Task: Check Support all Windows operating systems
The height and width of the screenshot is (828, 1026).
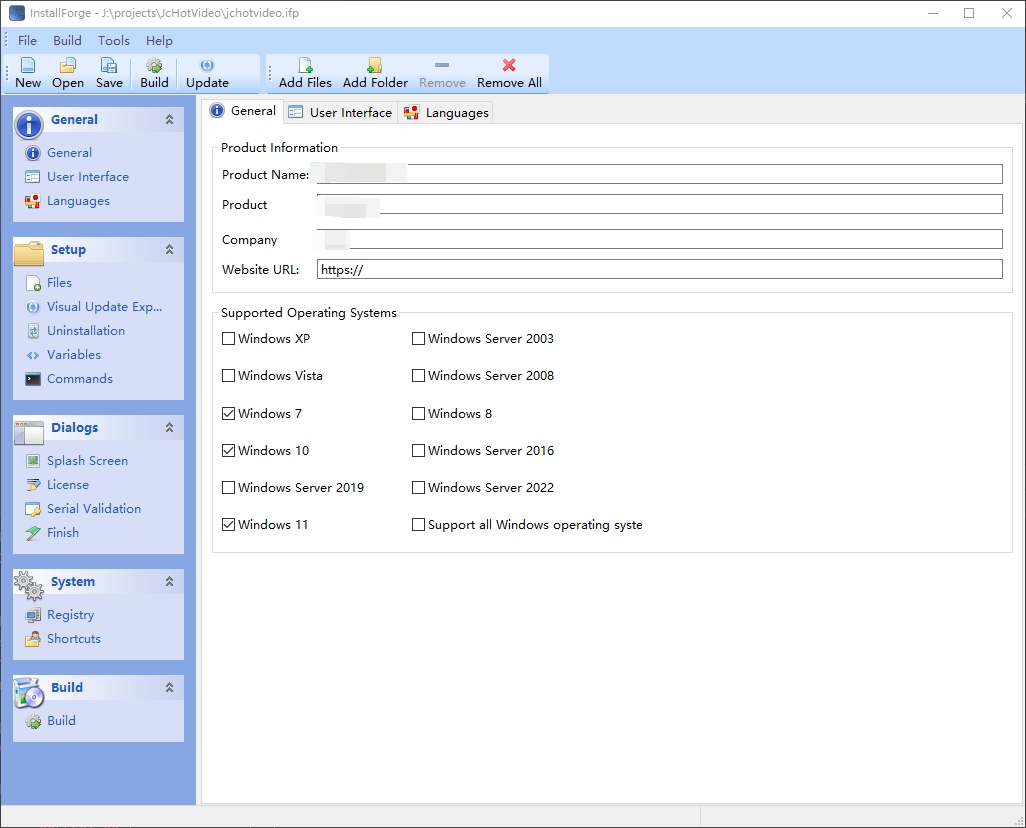Action: pyautogui.click(x=418, y=524)
